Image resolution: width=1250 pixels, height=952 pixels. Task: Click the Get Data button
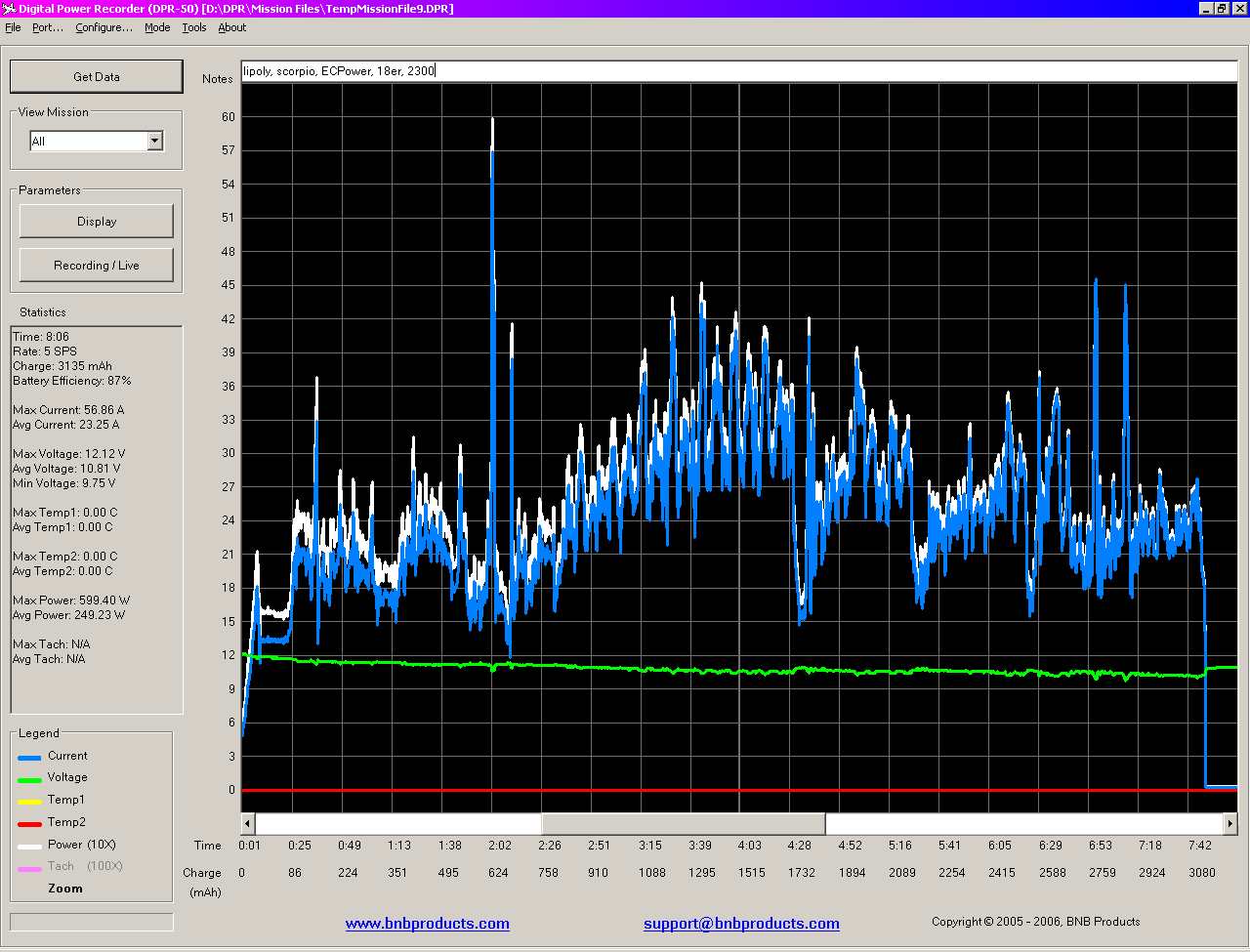[96, 76]
